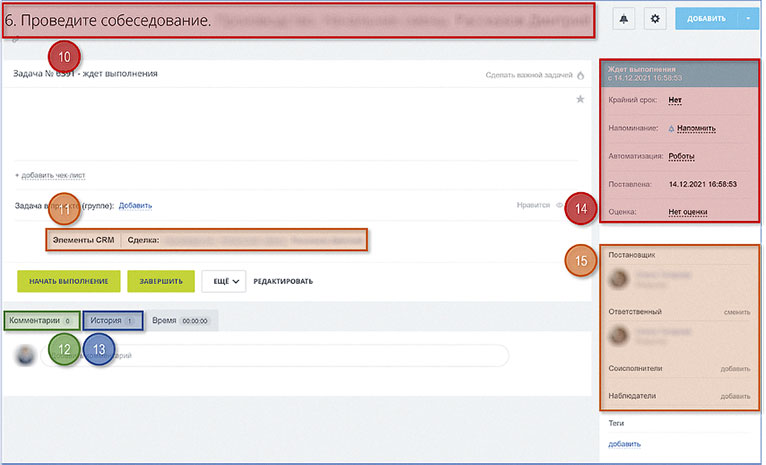Click the 'Нет оценки' rating link
This screenshot has width=766, height=465.
(x=688, y=212)
